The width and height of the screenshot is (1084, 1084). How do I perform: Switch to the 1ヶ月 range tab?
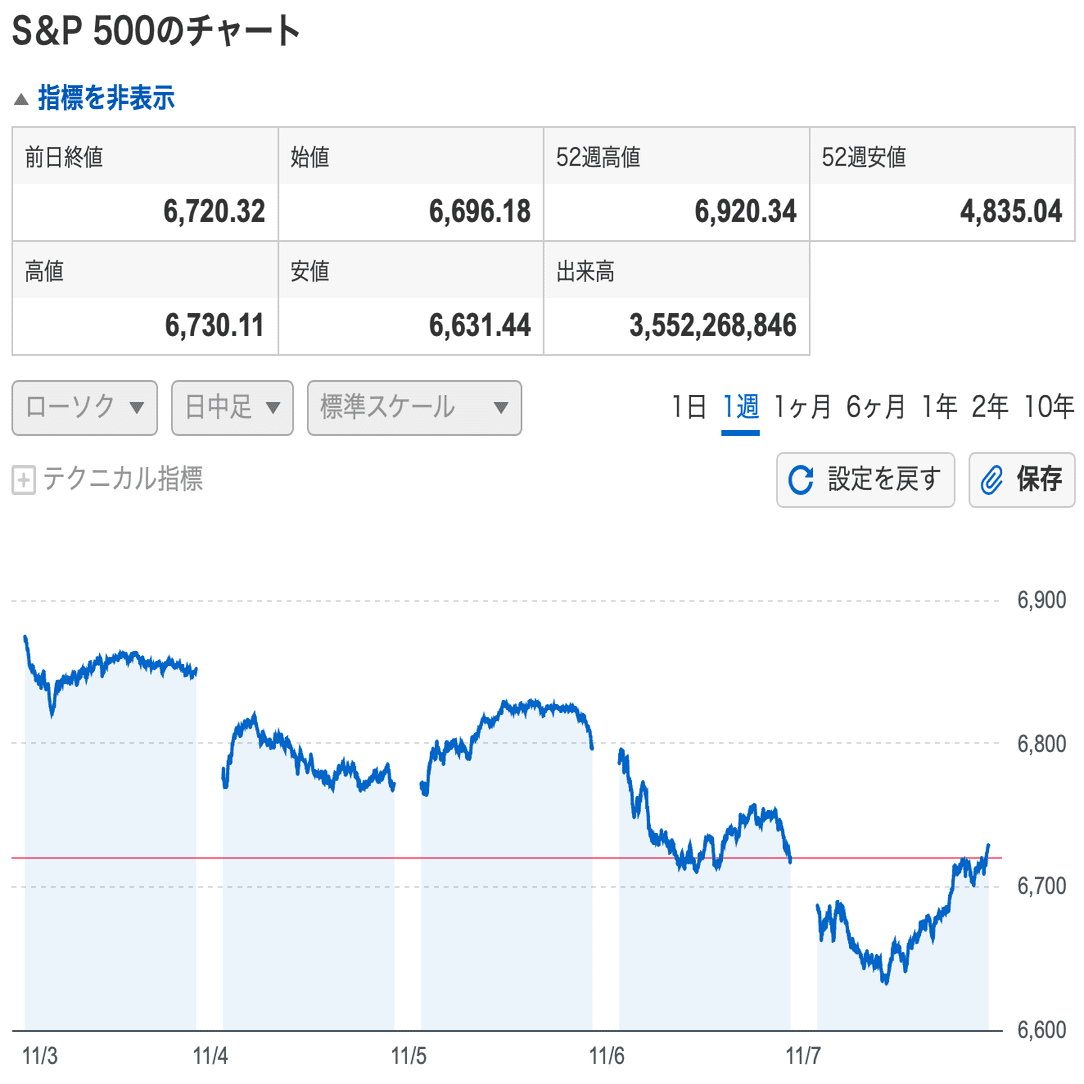point(802,407)
